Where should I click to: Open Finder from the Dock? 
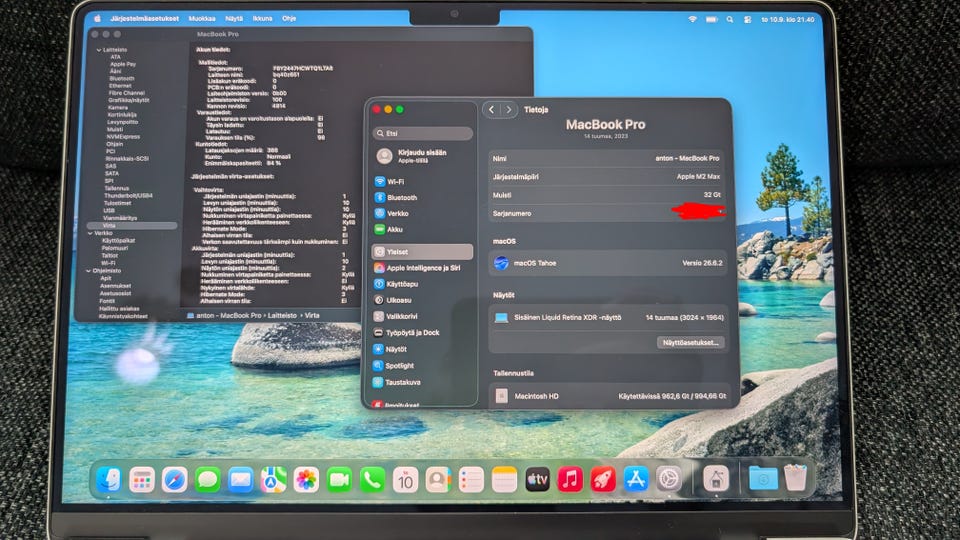(109, 479)
